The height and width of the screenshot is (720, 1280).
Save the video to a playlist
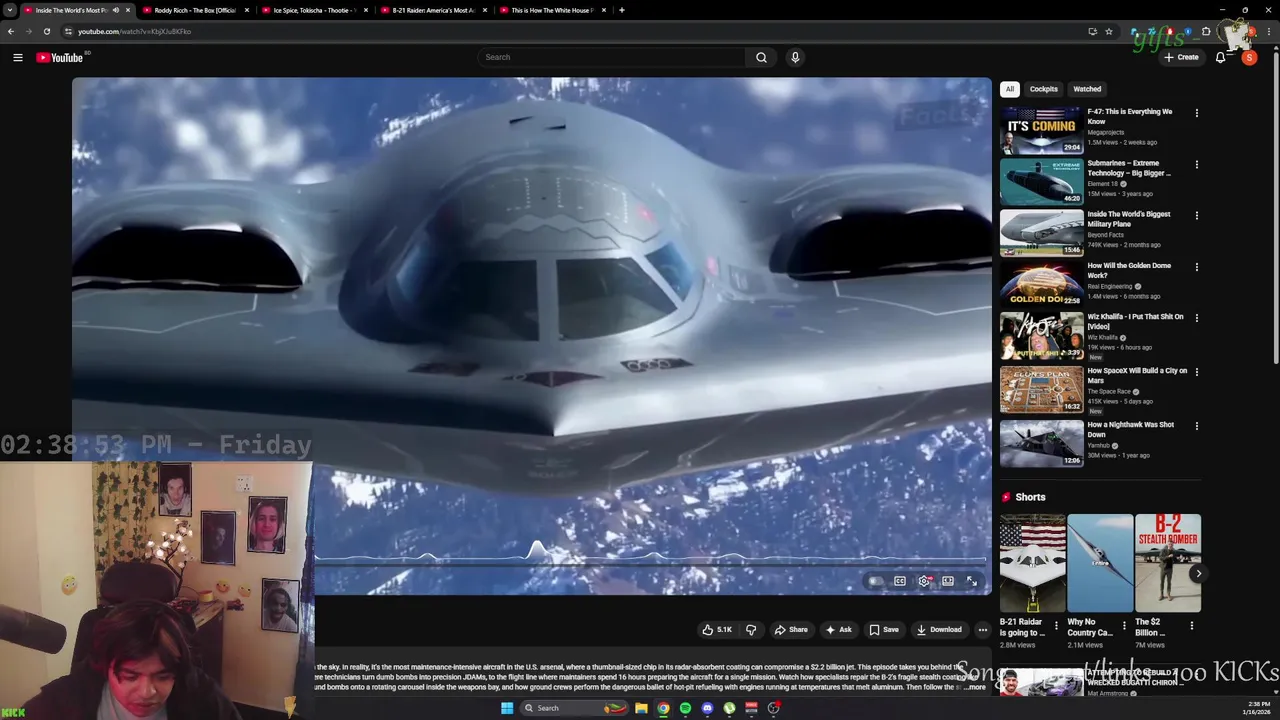(x=884, y=630)
